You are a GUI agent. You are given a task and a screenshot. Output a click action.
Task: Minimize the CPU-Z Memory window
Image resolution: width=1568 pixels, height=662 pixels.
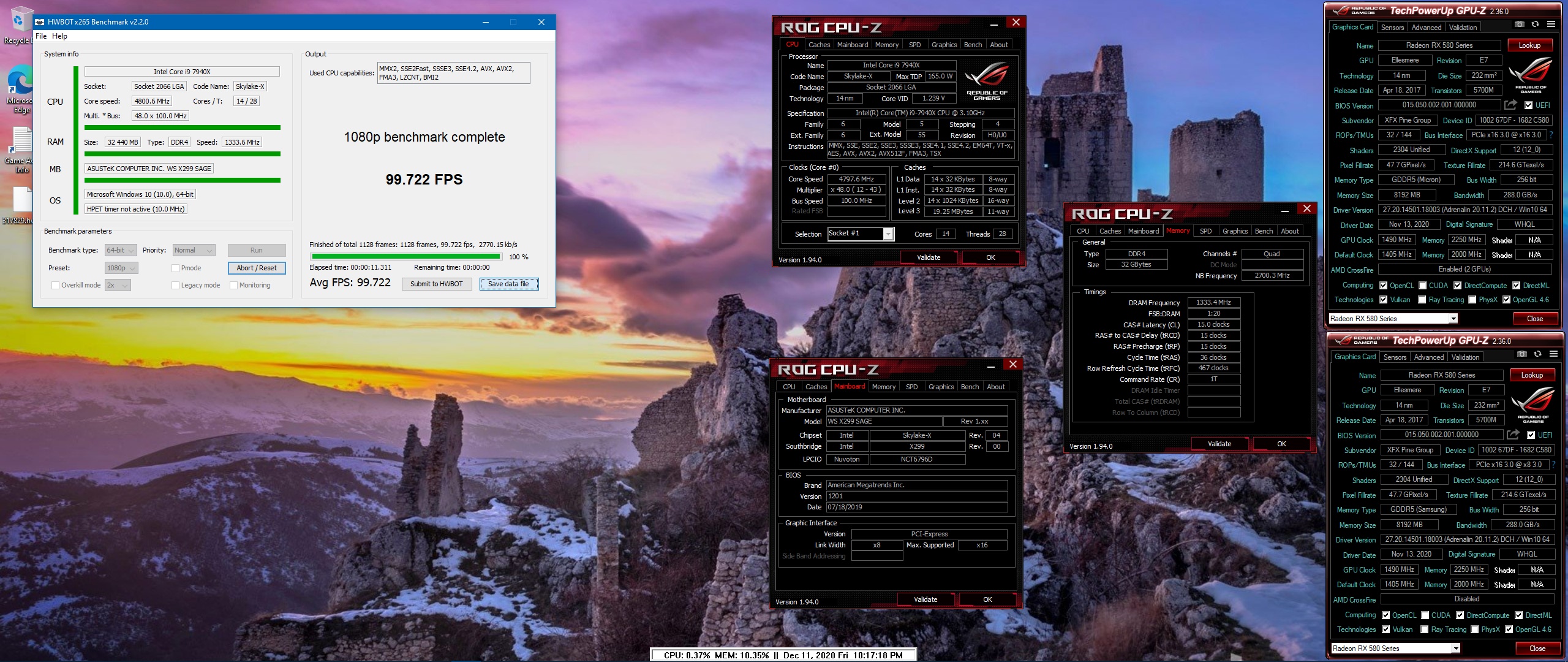[1284, 210]
